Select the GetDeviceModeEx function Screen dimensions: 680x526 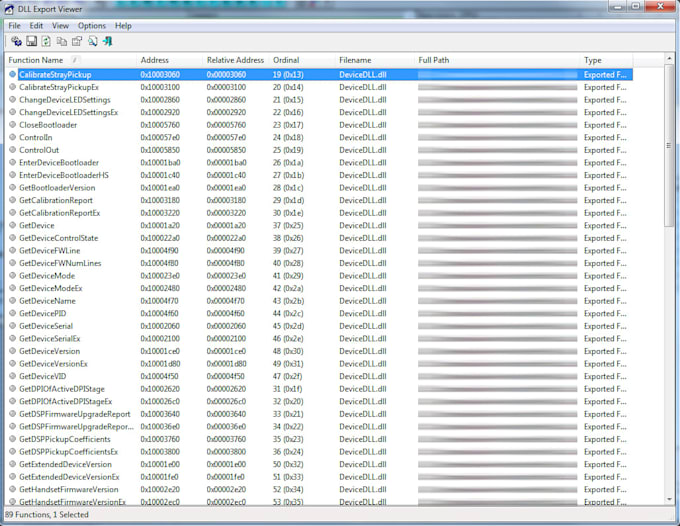pos(51,288)
